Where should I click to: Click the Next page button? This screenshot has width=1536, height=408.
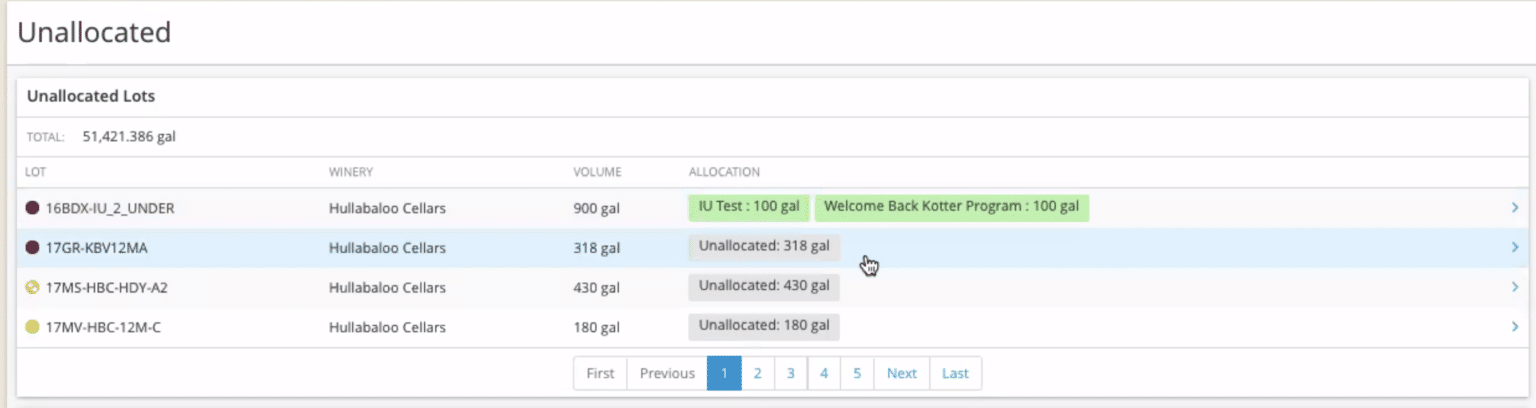[x=901, y=373]
